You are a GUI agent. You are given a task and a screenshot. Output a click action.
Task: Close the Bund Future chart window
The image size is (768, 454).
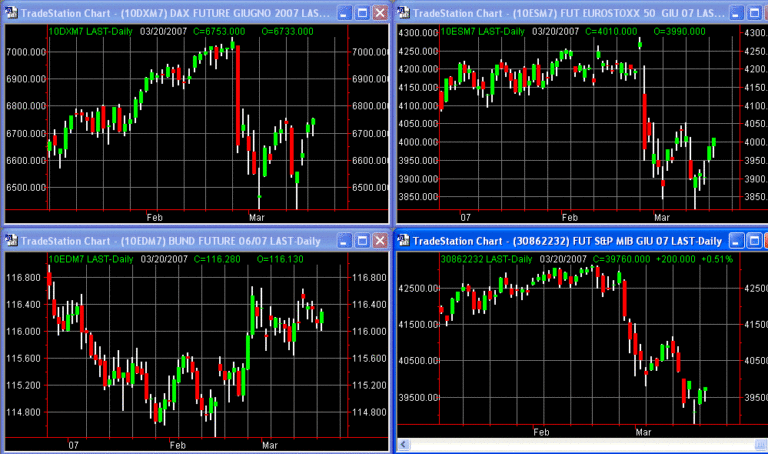pos(379,240)
